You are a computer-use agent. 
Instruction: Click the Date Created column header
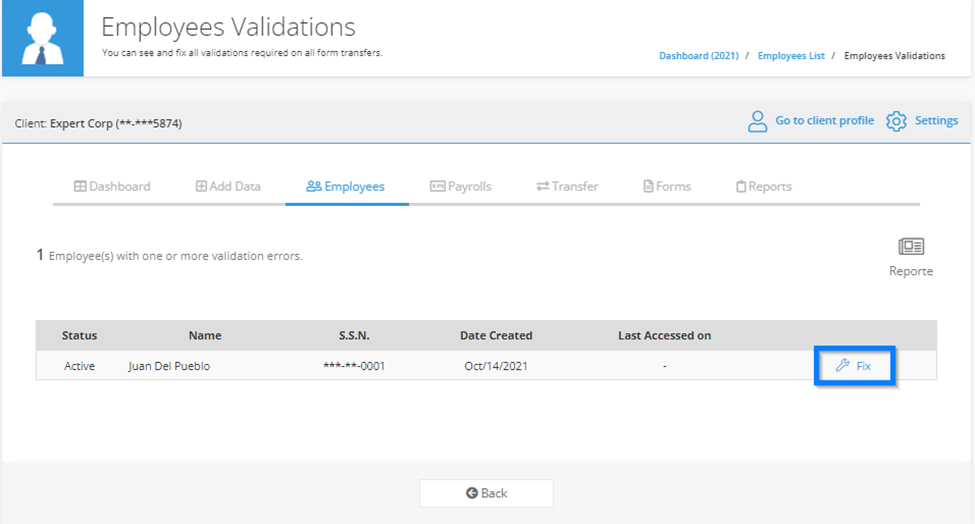click(x=496, y=336)
